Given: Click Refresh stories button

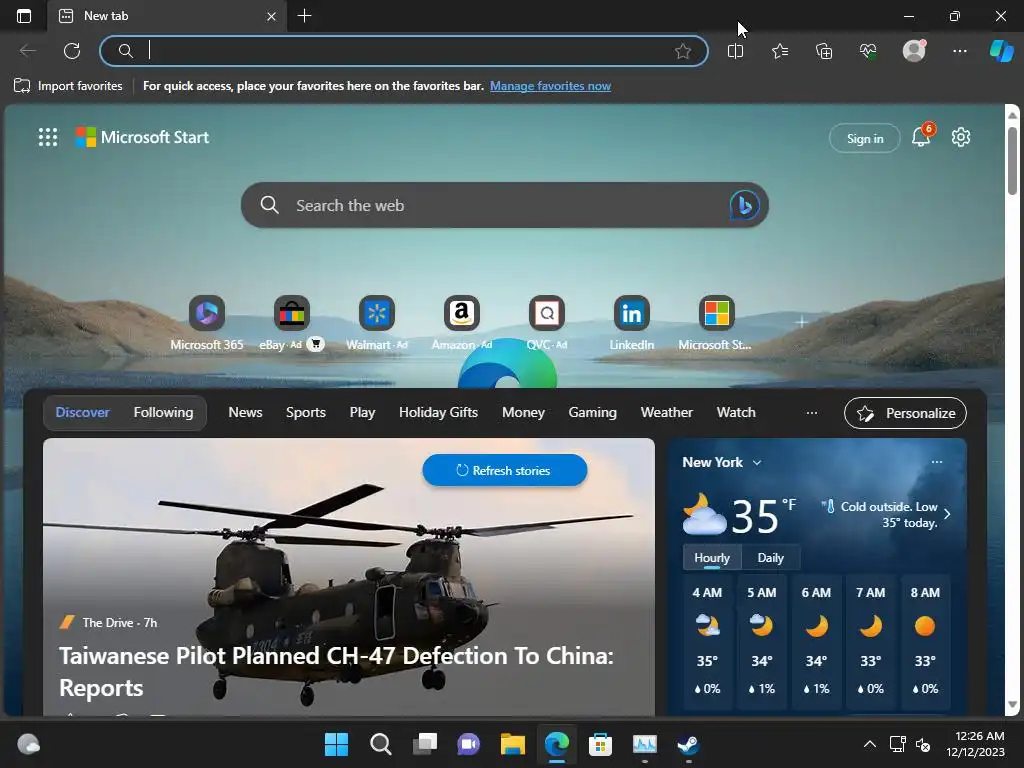Looking at the screenshot, I should [504, 470].
